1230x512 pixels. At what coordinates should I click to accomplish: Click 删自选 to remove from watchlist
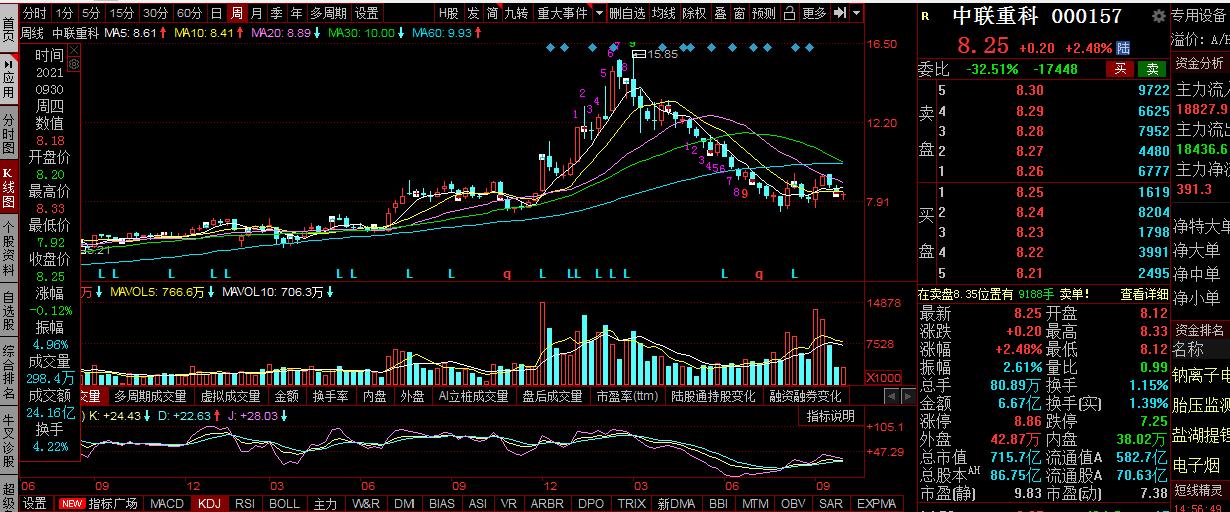click(x=627, y=13)
